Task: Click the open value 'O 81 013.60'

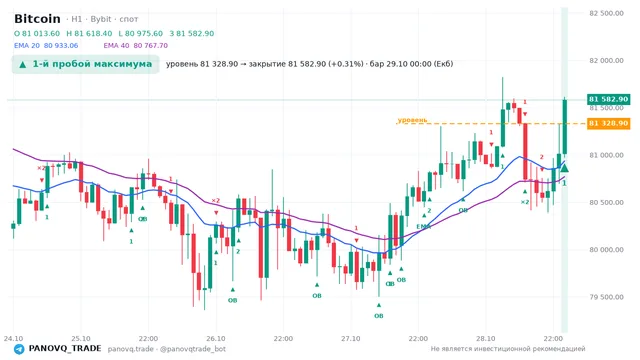Action: pyautogui.click(x=37, y=33)
